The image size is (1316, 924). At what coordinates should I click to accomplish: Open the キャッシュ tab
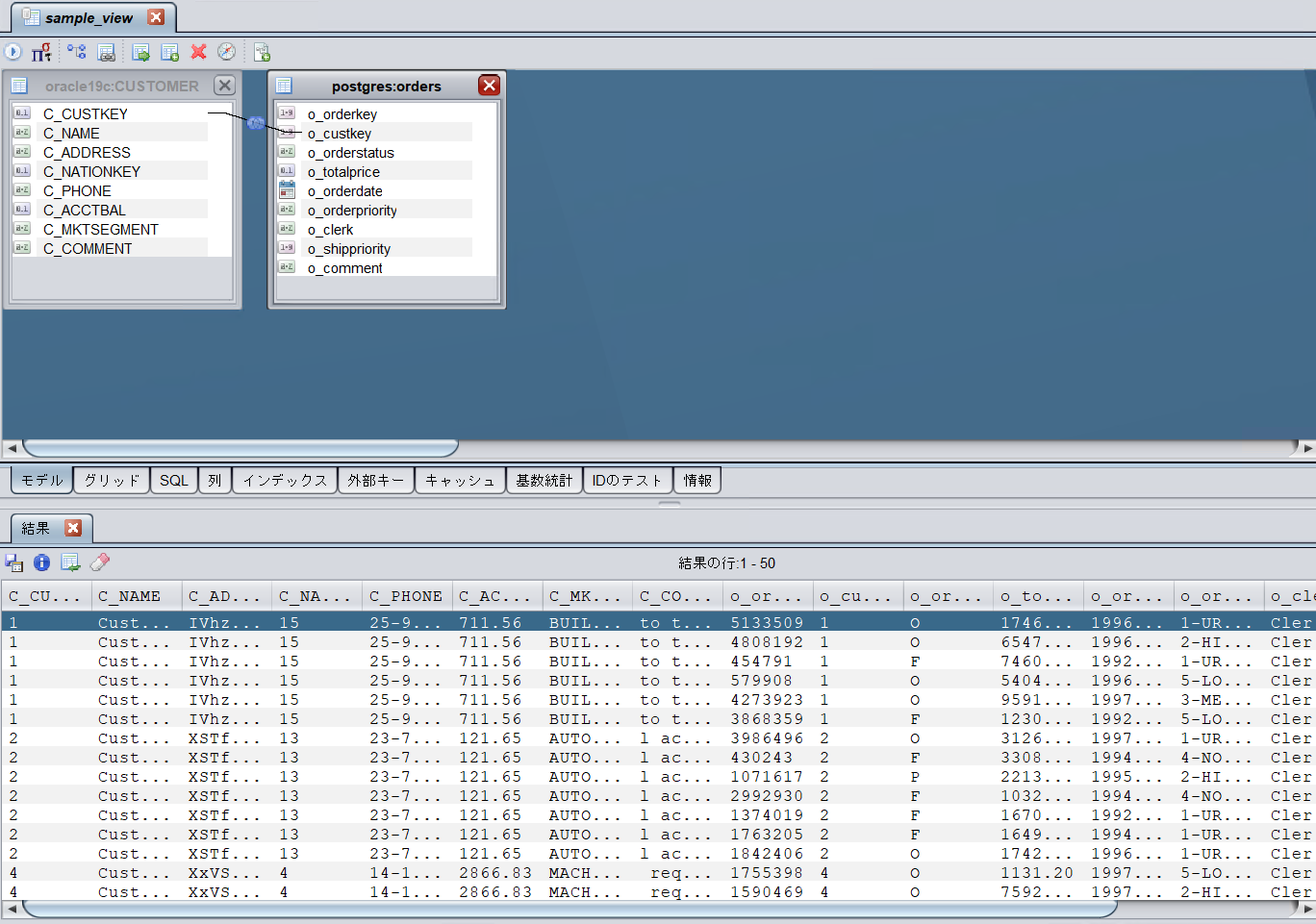click(x=460, y=480)
